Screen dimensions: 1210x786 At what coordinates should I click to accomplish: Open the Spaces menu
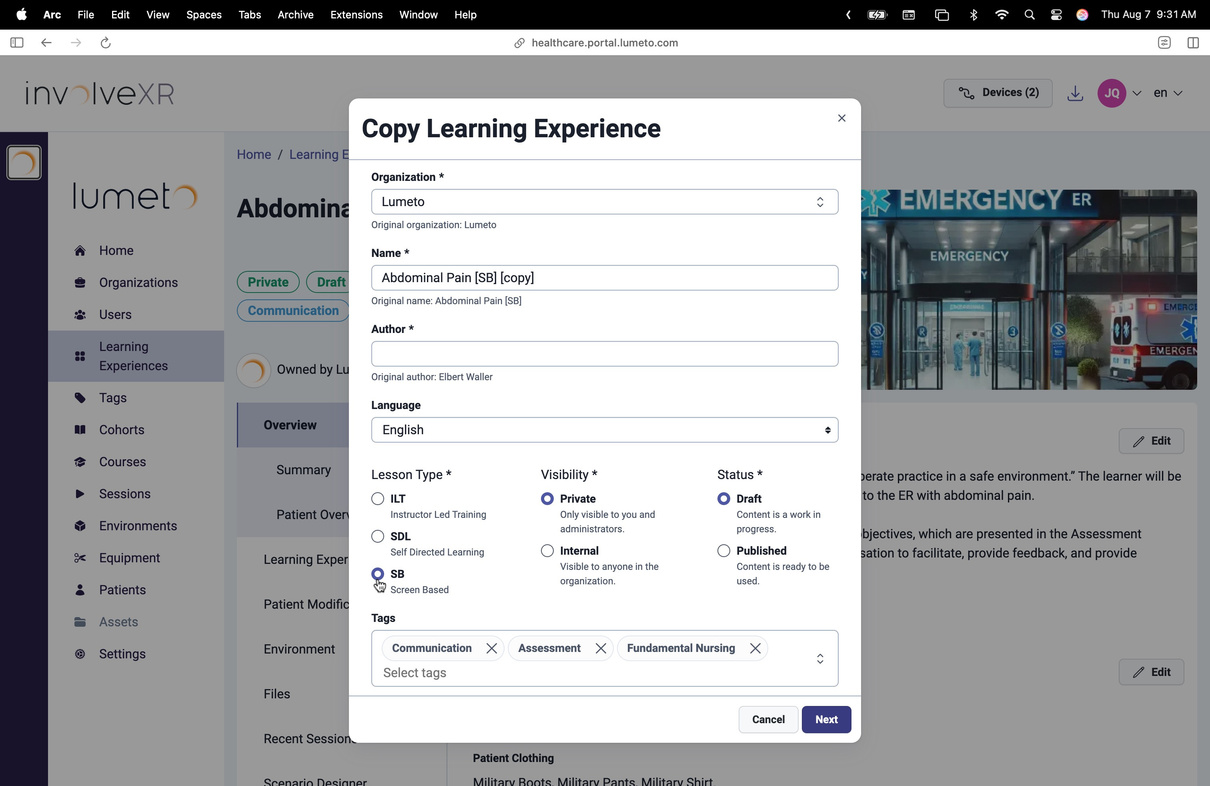[x=204, y=15]
